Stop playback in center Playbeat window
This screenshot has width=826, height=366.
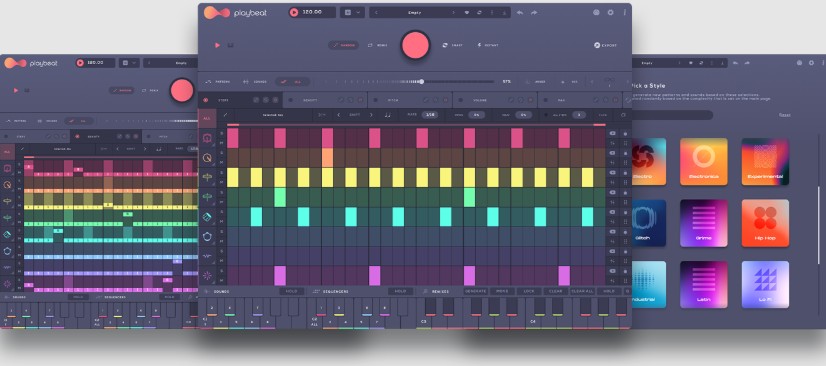231,45
